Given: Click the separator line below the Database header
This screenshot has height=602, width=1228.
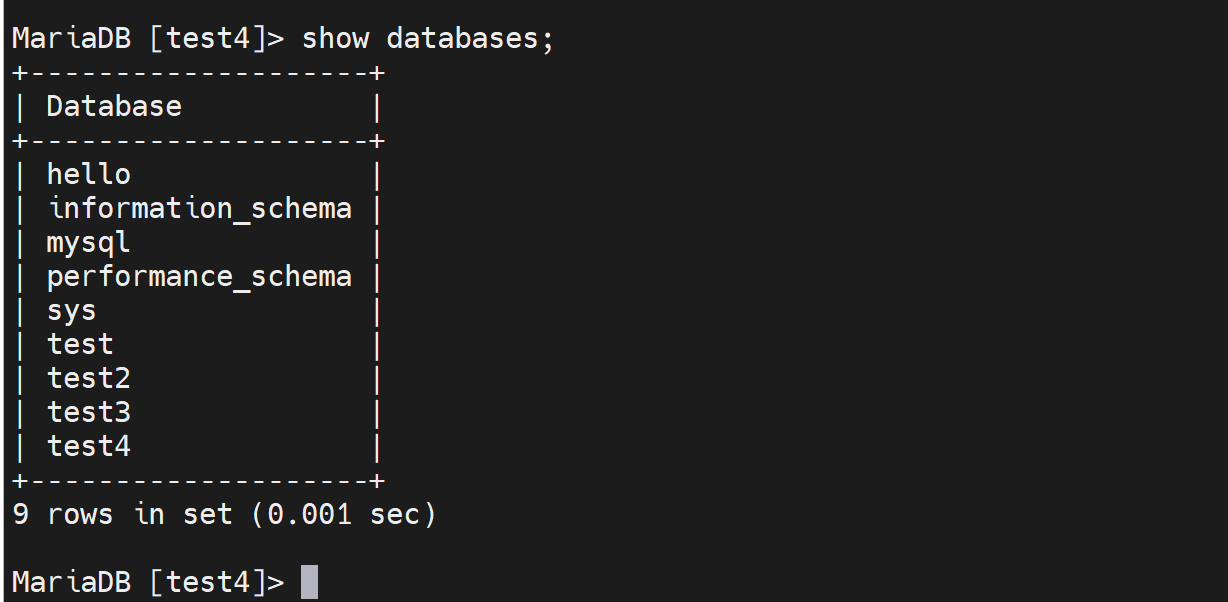Looking at the screenshot, I should (x=198, y=141).
